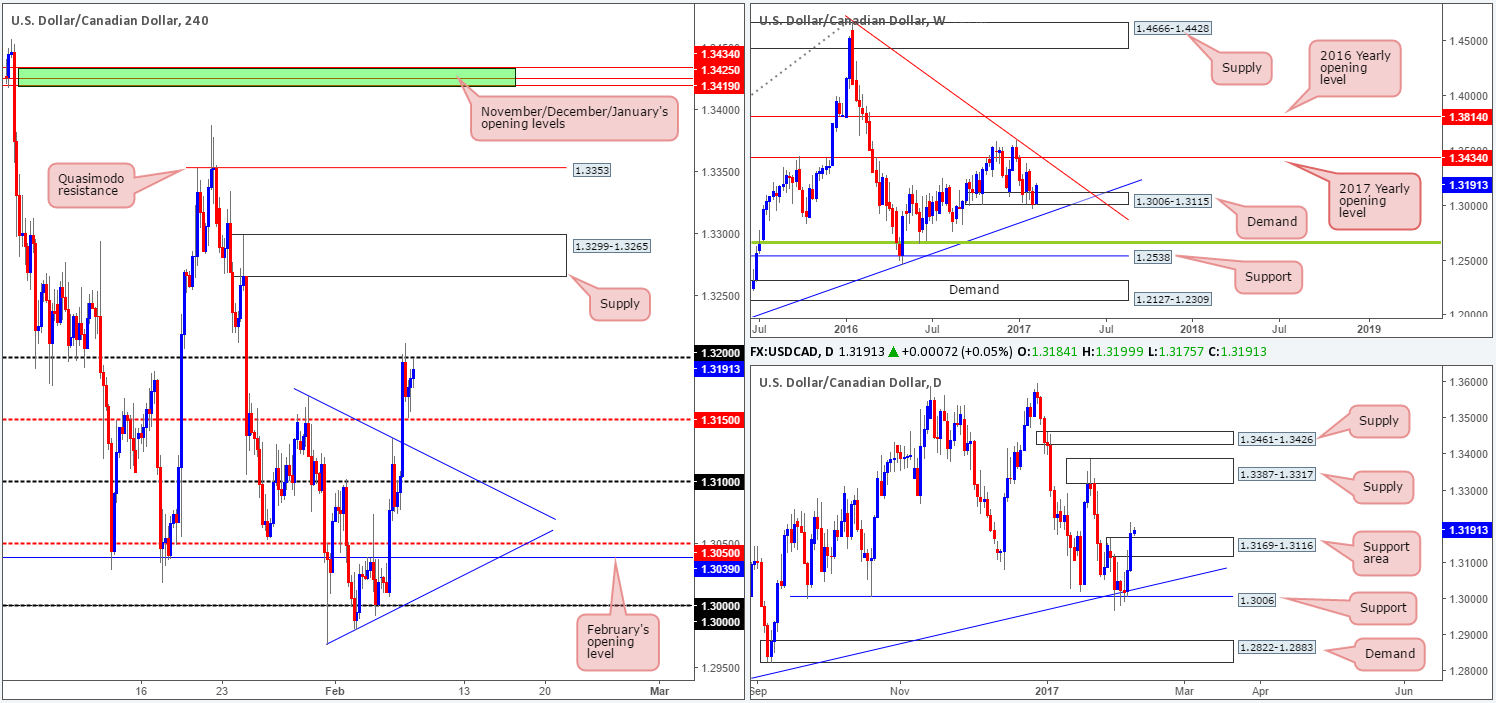Select the 1.34340 red price label on 240 chart
The width and height of the screenshot is (1496, 703).
(718, 53)
